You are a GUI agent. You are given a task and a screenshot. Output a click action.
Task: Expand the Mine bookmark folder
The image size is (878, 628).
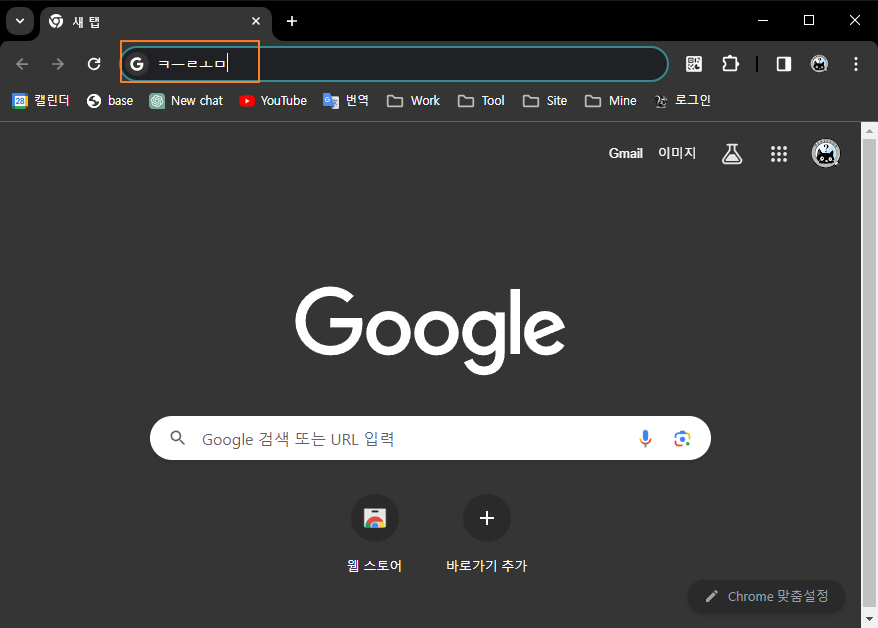coord(610,101)
